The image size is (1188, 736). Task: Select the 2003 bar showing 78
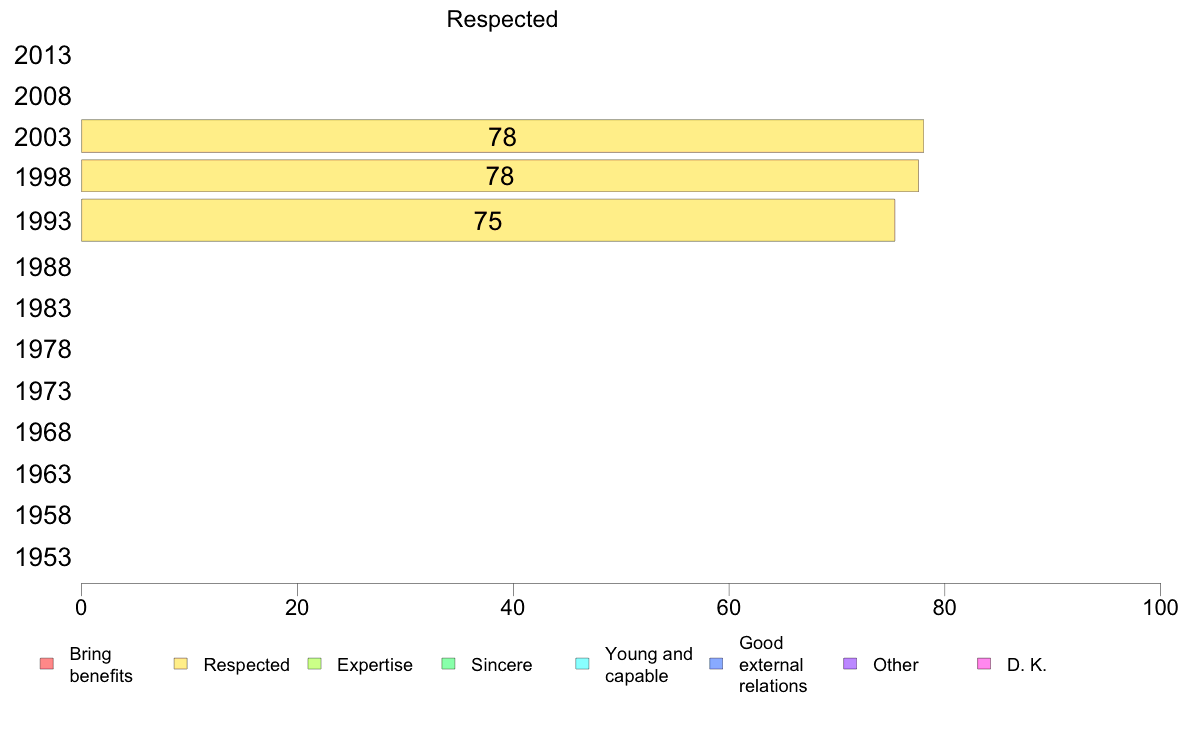(502, 136)
